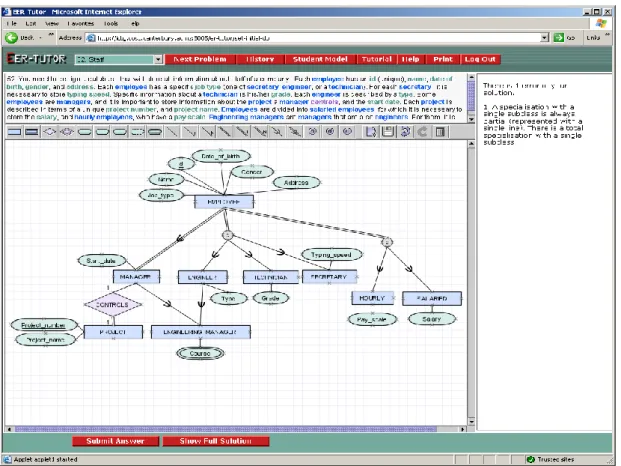Image resolution: width=621 pixels, height=466 pixels.
Task: Open the Edit menu
Action: point(30,24)
